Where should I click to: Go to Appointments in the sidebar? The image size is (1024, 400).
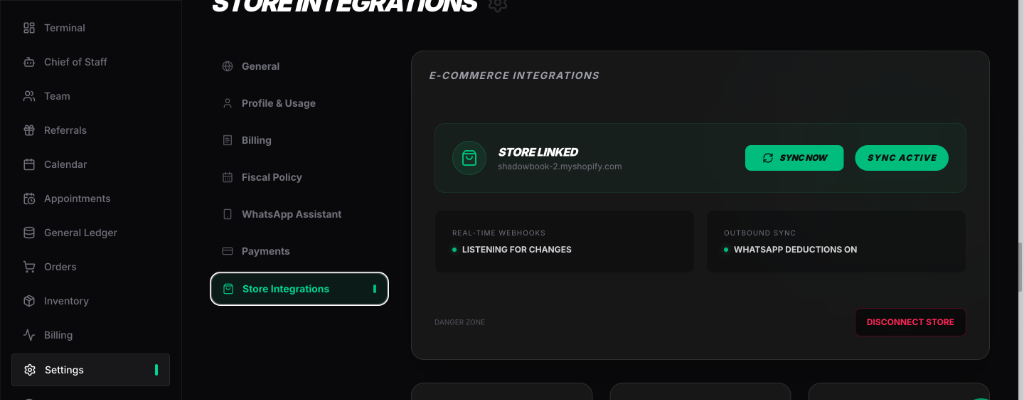pos(77,199)
